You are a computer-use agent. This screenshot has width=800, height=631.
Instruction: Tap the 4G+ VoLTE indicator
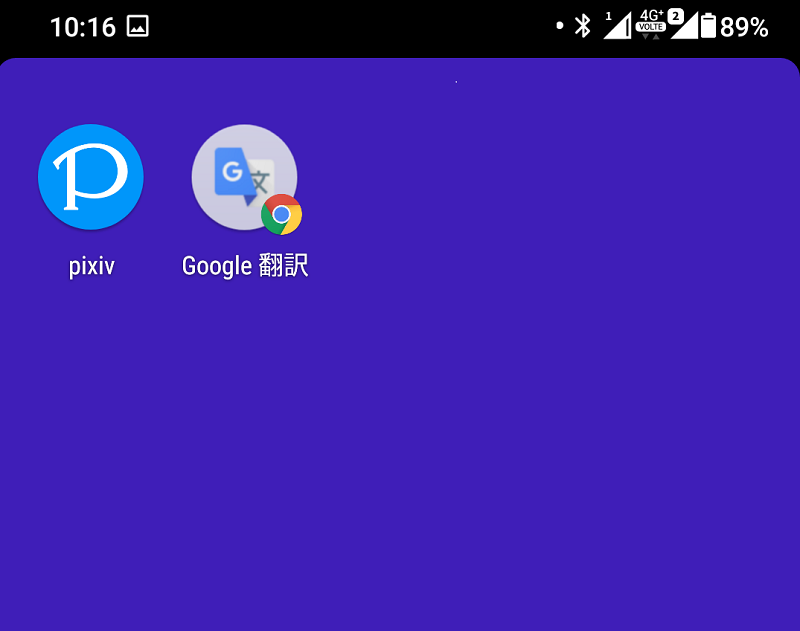tap(651, 24)
